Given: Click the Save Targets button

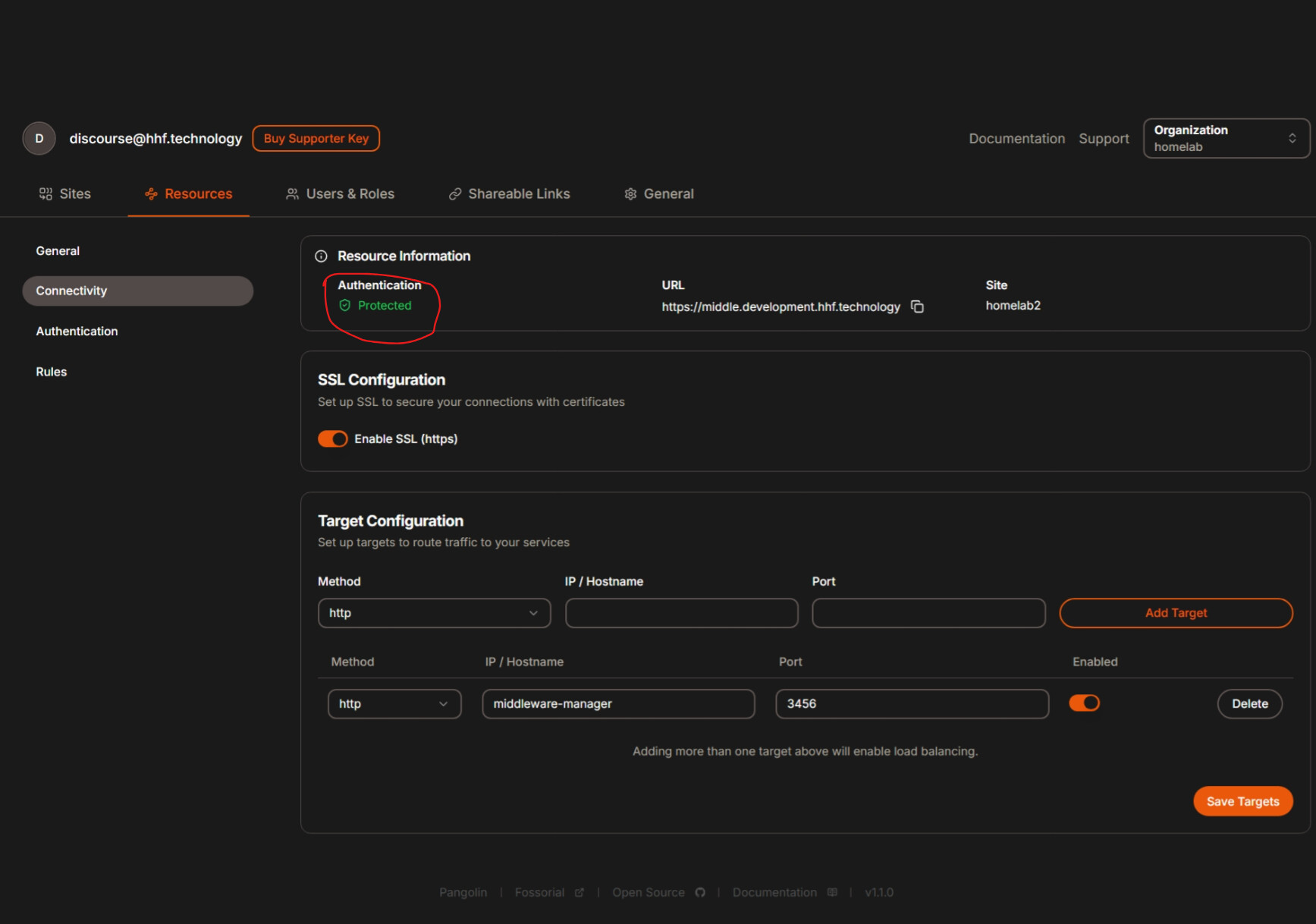Looking at the screenshot, I should [x=1243, y=801].
